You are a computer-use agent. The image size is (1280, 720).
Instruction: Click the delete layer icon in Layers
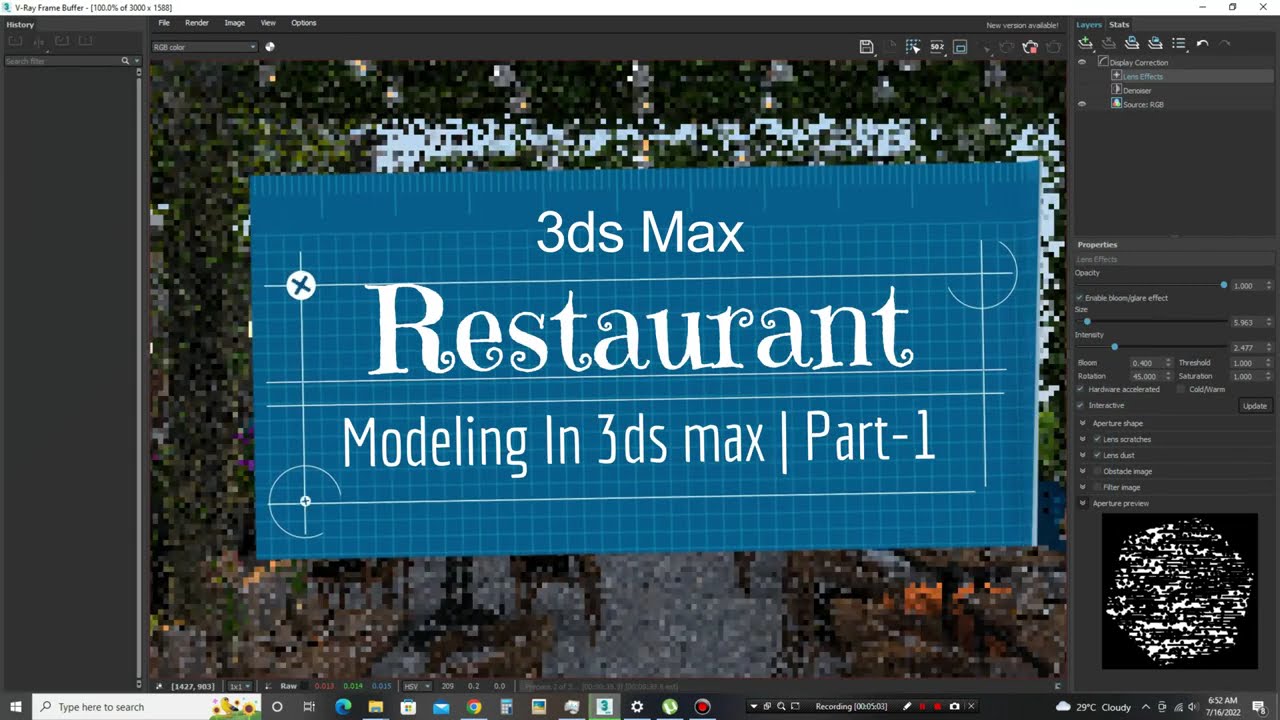(1109, 43)
